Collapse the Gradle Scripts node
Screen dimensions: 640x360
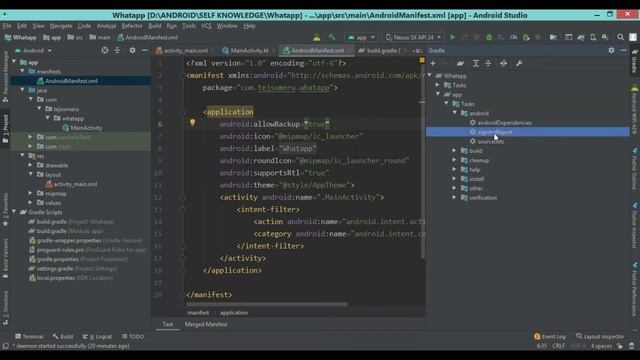(x=14, y=212)
